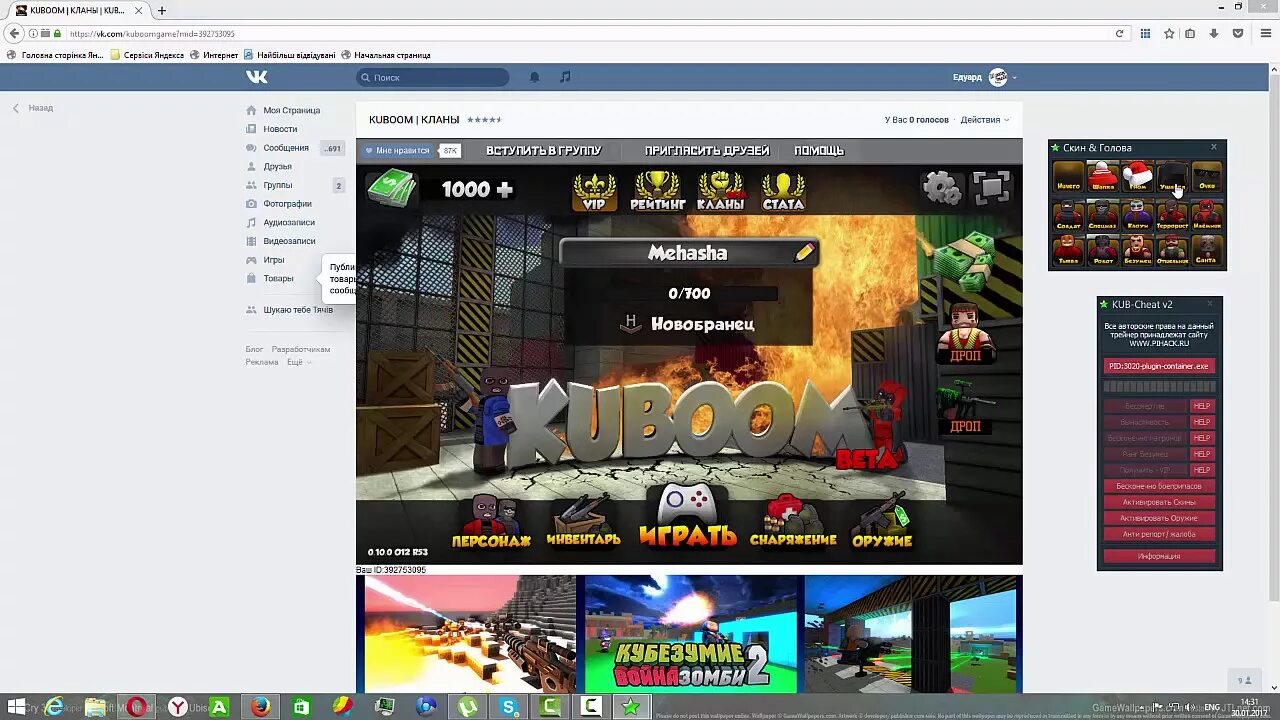Expand the Ещё footer menu
The width and height of the screenshot is (1280, 720).
(298, 362)
